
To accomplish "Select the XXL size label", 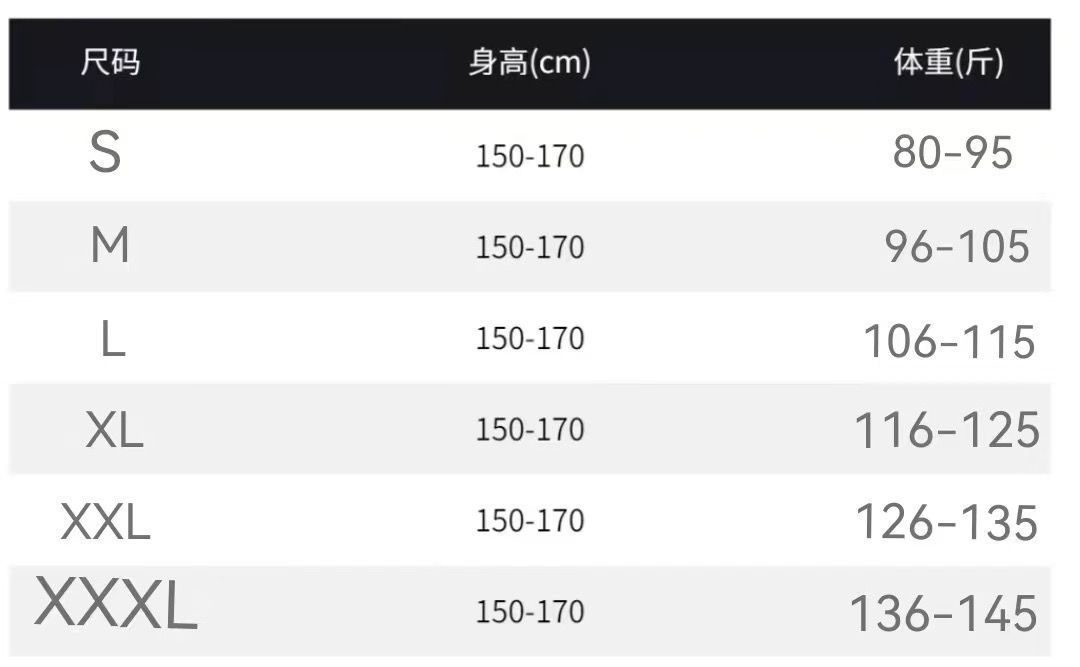I will point(106,522).
